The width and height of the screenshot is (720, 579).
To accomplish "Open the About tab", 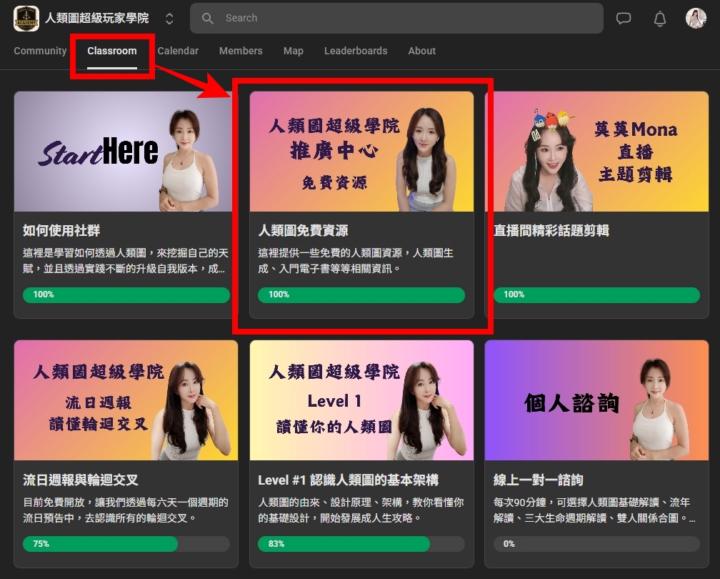I will coord(422,51).
